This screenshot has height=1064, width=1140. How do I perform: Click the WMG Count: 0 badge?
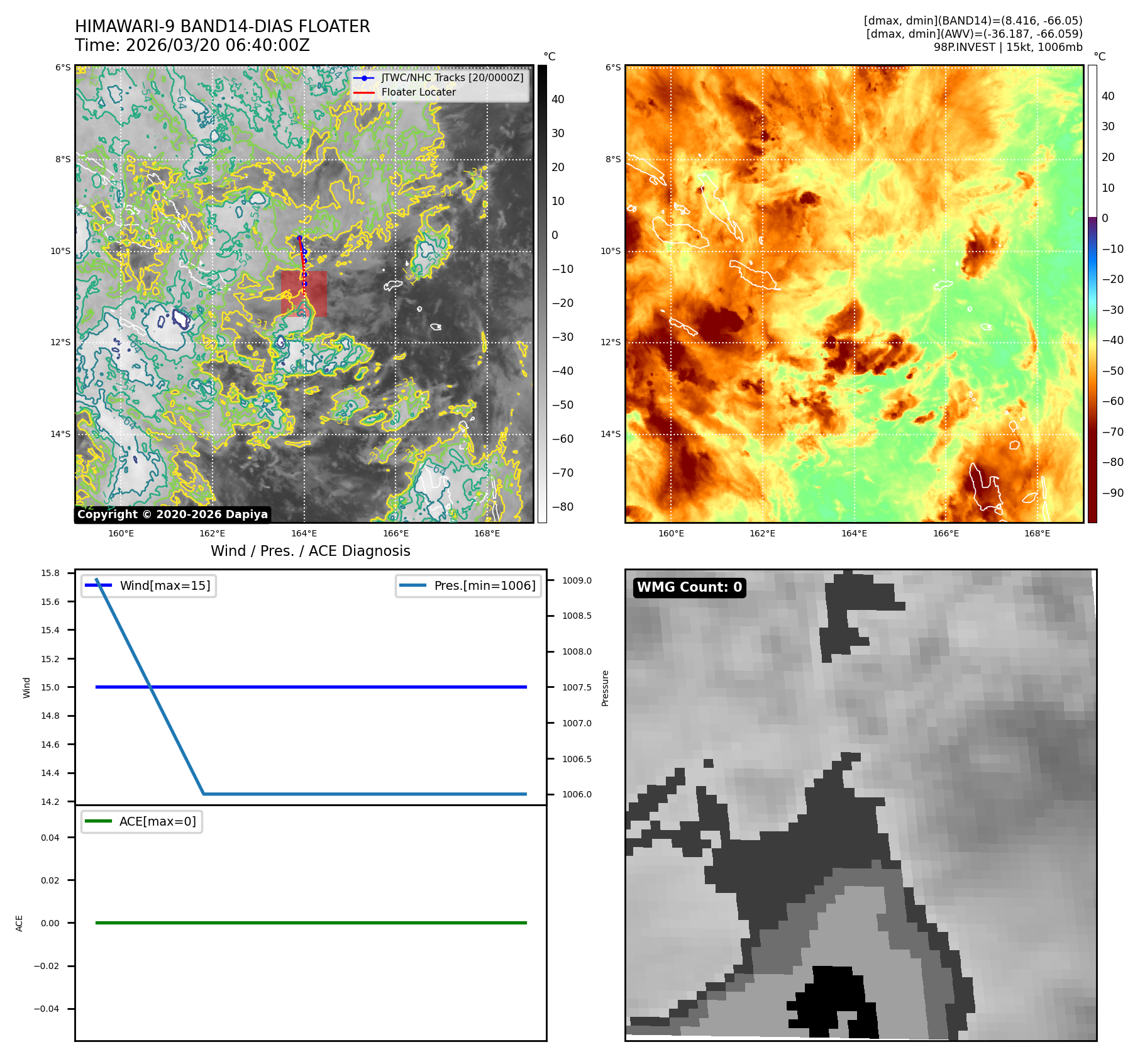click(689, 587)
